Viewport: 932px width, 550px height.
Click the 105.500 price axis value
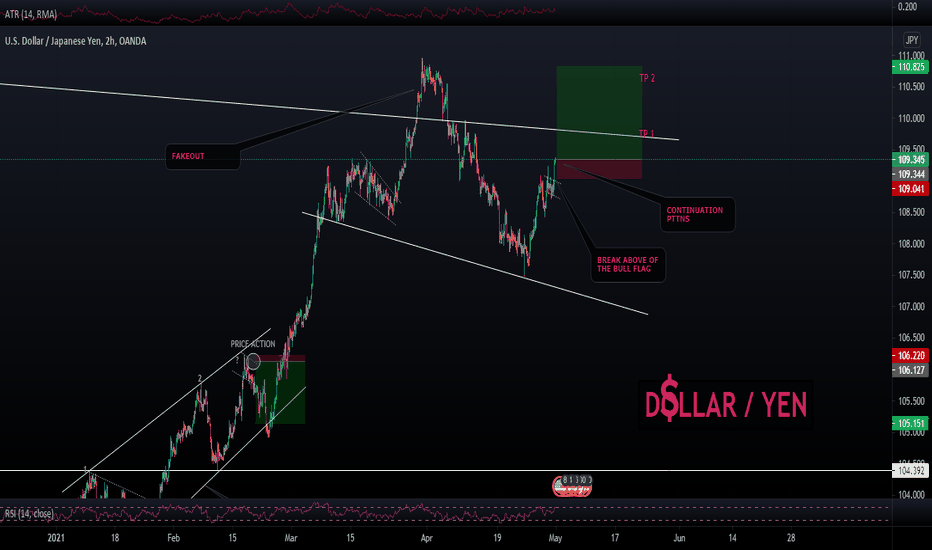point(911,401)
